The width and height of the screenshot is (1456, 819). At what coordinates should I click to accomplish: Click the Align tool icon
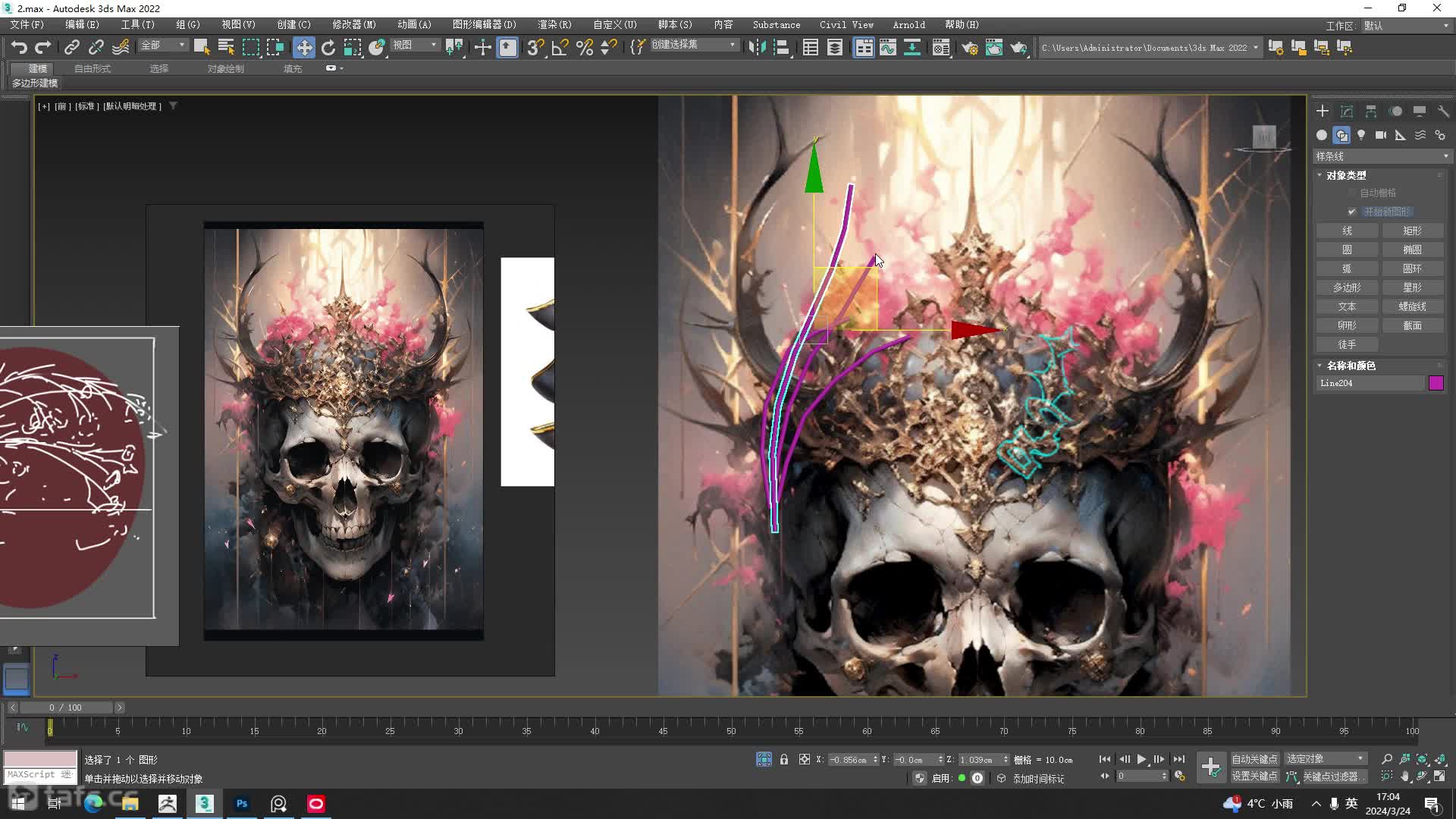[781, 47]
